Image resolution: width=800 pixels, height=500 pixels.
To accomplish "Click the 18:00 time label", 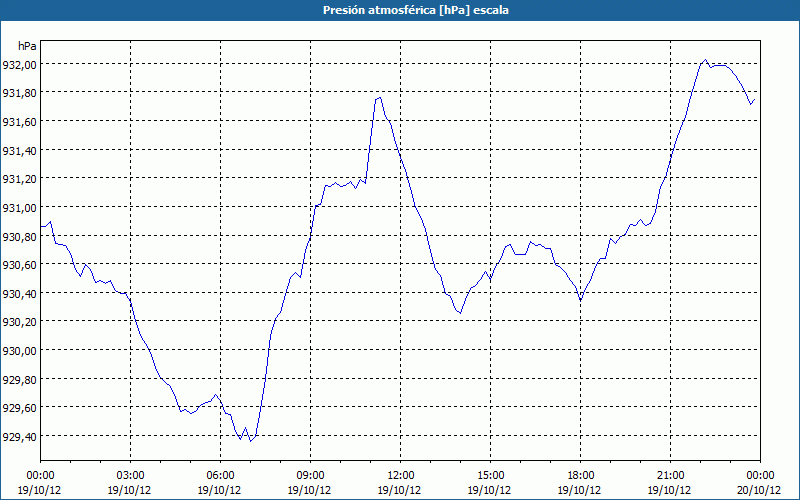I will (581, 476).
